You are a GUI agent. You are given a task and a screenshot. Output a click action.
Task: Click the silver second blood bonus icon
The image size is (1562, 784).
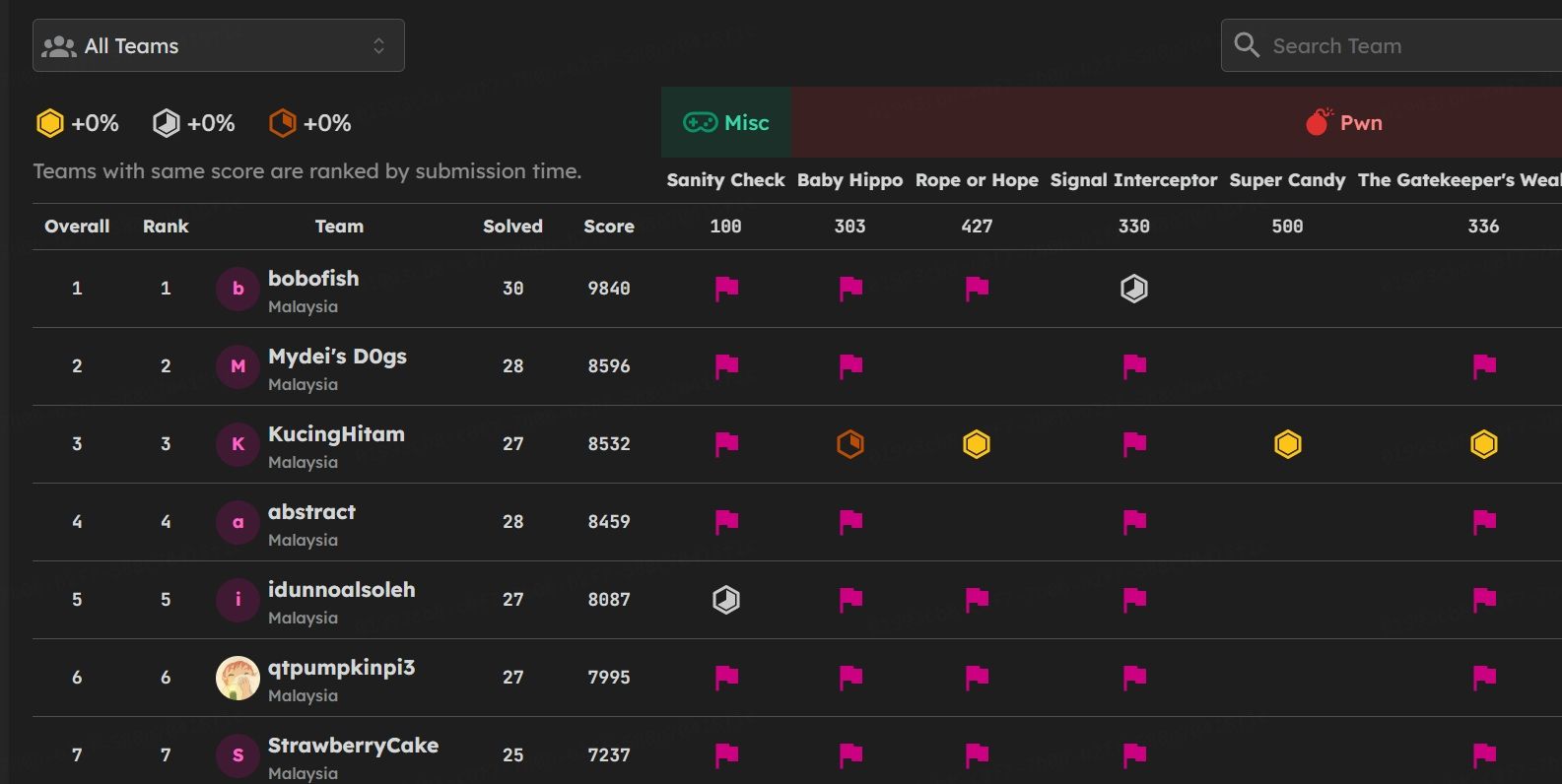(167, 123)
